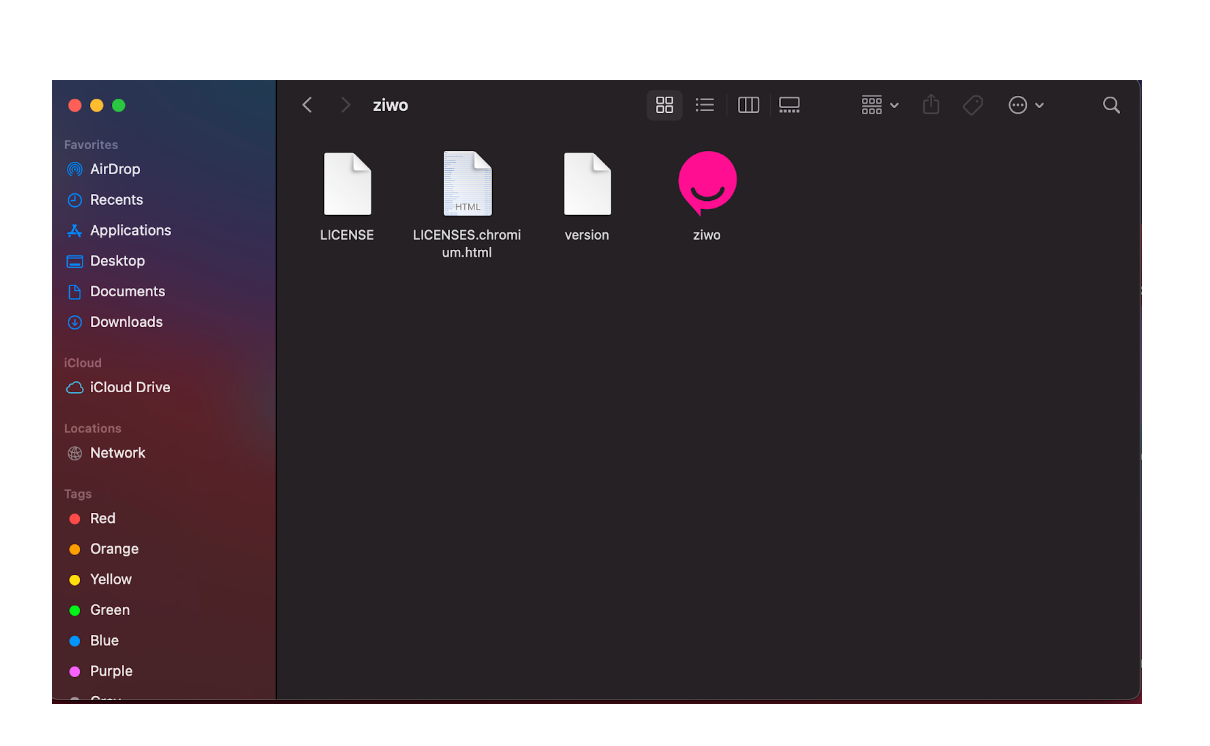Select the LICENSE file icon
Screen dimensions: 1210x746
pos(347,184)
